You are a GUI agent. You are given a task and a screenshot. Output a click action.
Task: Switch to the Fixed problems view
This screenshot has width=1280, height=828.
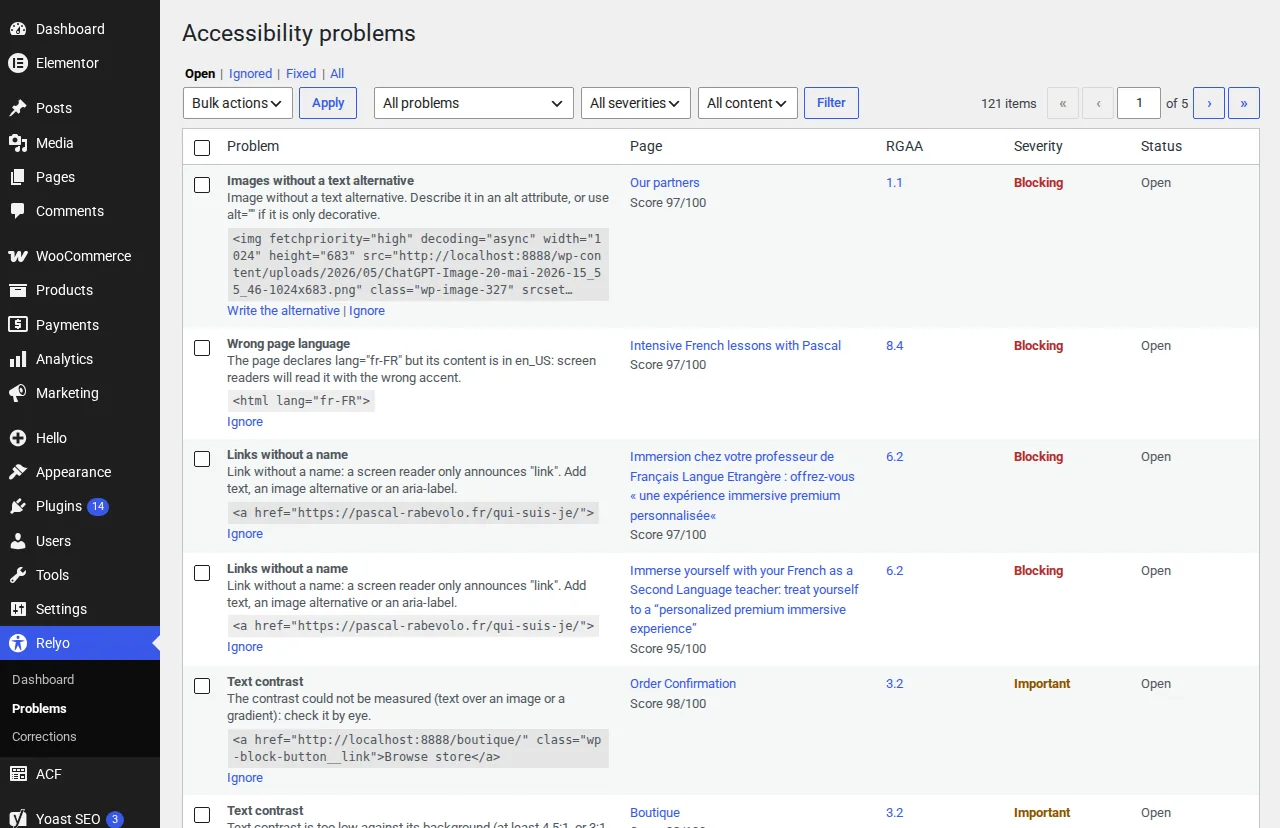[301, 74]
